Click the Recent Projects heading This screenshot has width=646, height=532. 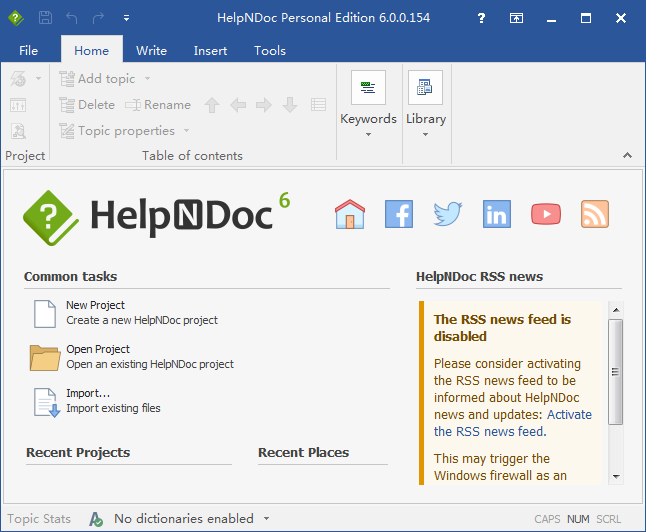(78, 452)
